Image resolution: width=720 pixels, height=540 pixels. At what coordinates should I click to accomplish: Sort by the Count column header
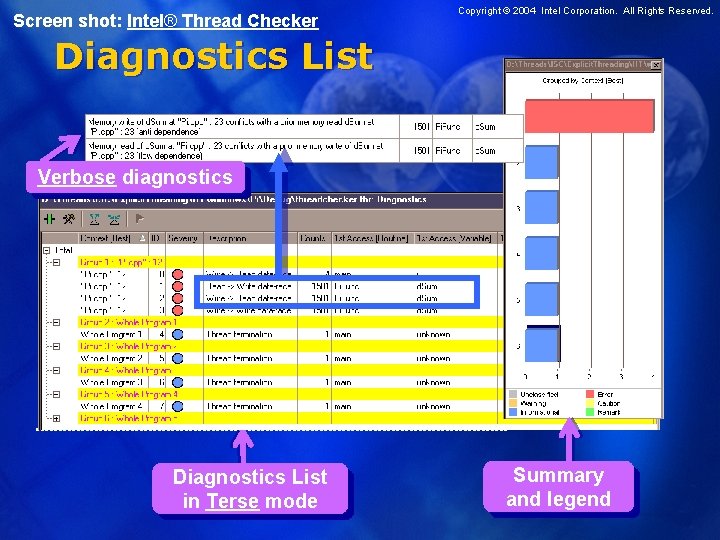point(314,238)
